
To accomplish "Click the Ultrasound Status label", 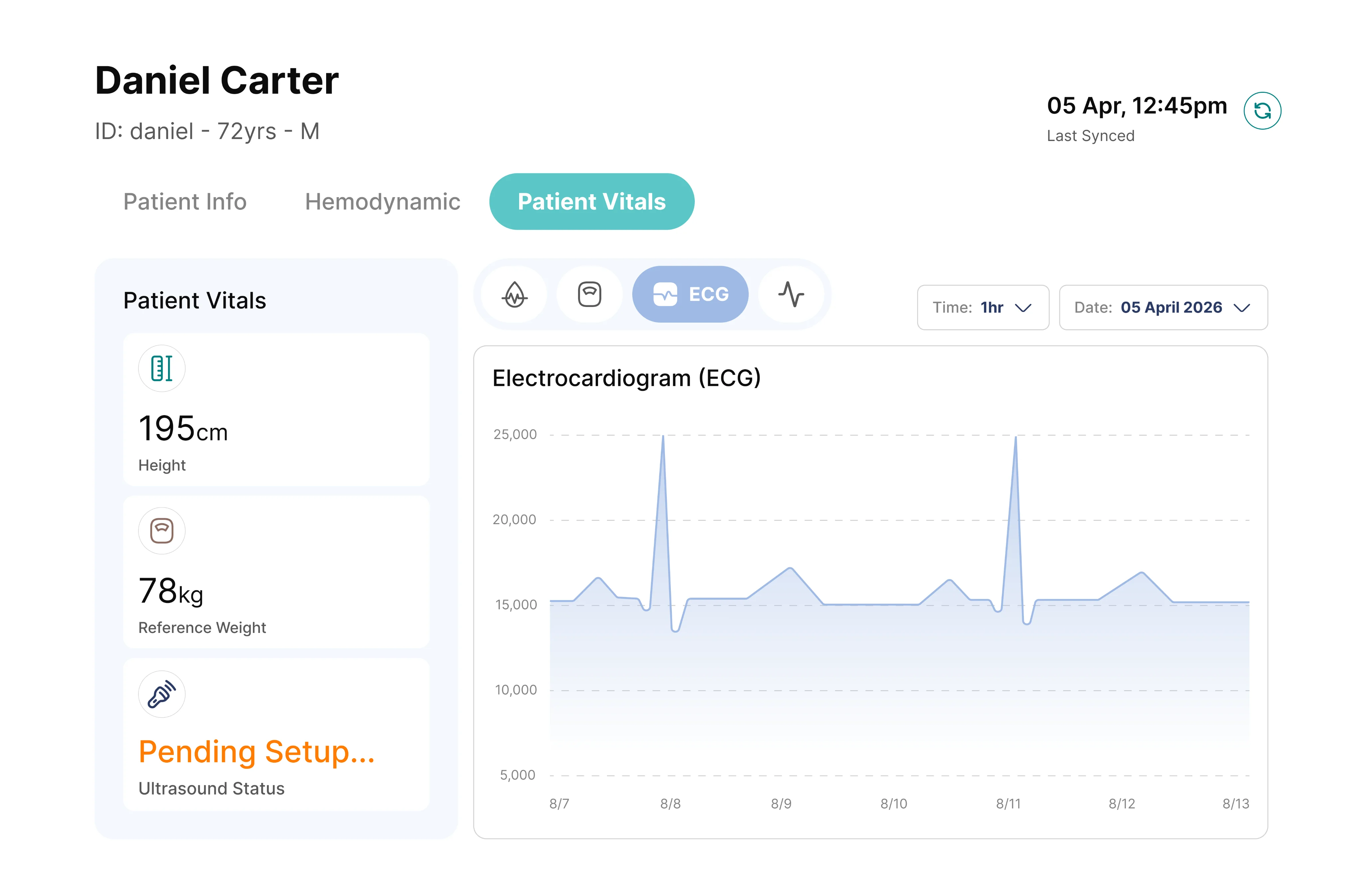I will point(211,789).
